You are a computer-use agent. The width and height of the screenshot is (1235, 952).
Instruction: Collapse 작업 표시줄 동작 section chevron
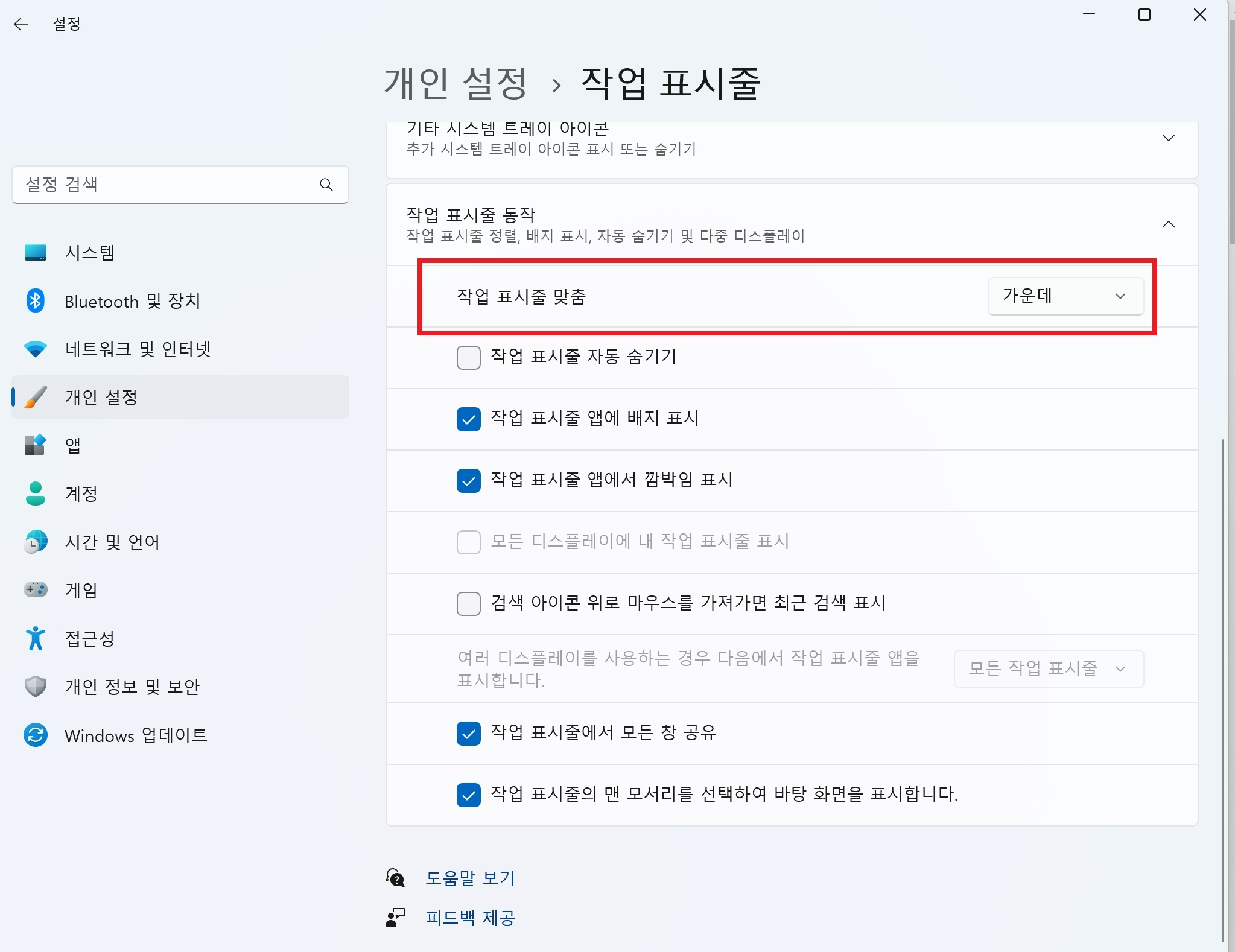click(1169, 224)
